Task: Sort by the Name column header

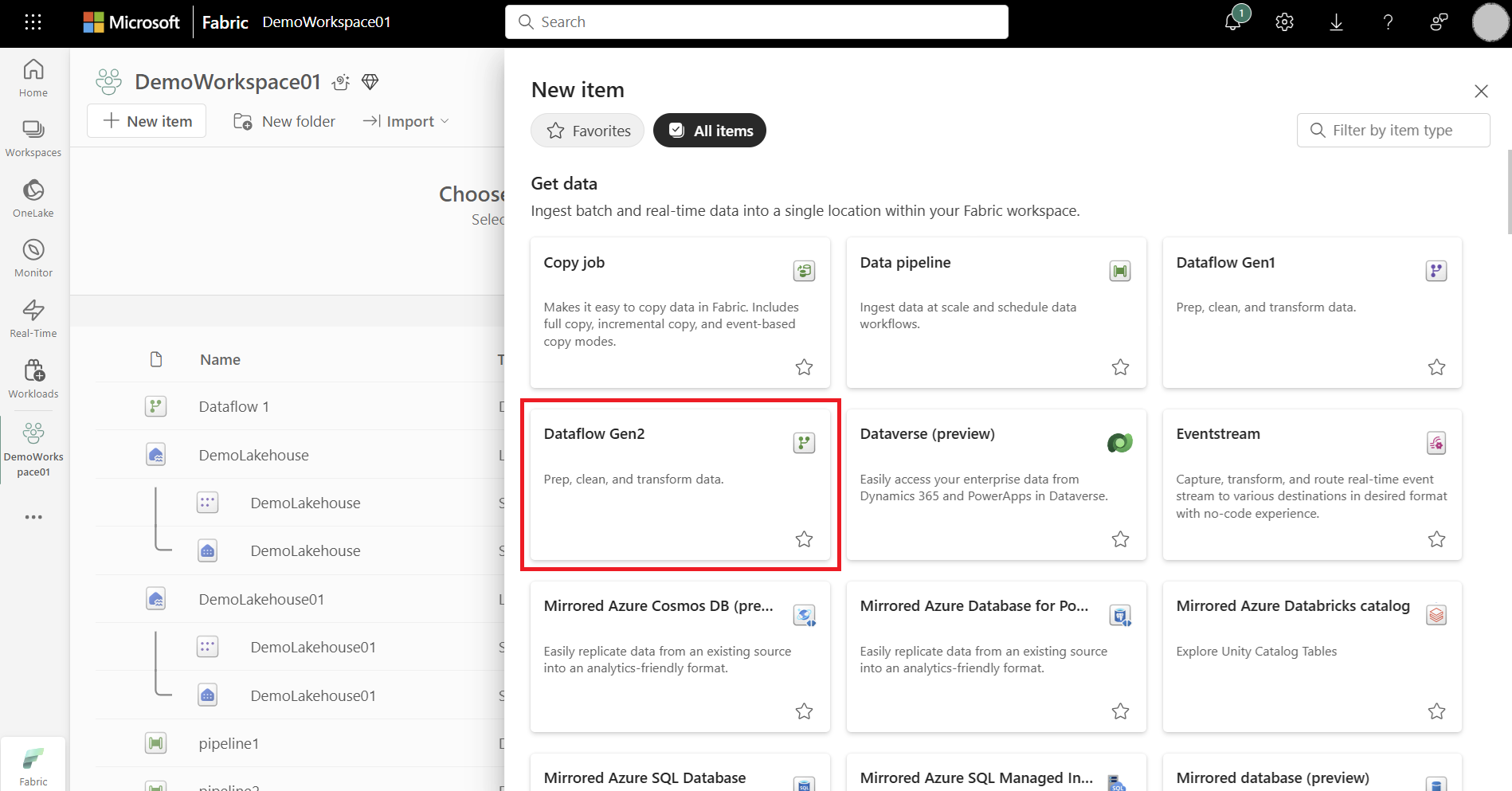Action: click(x=220, y=360)
